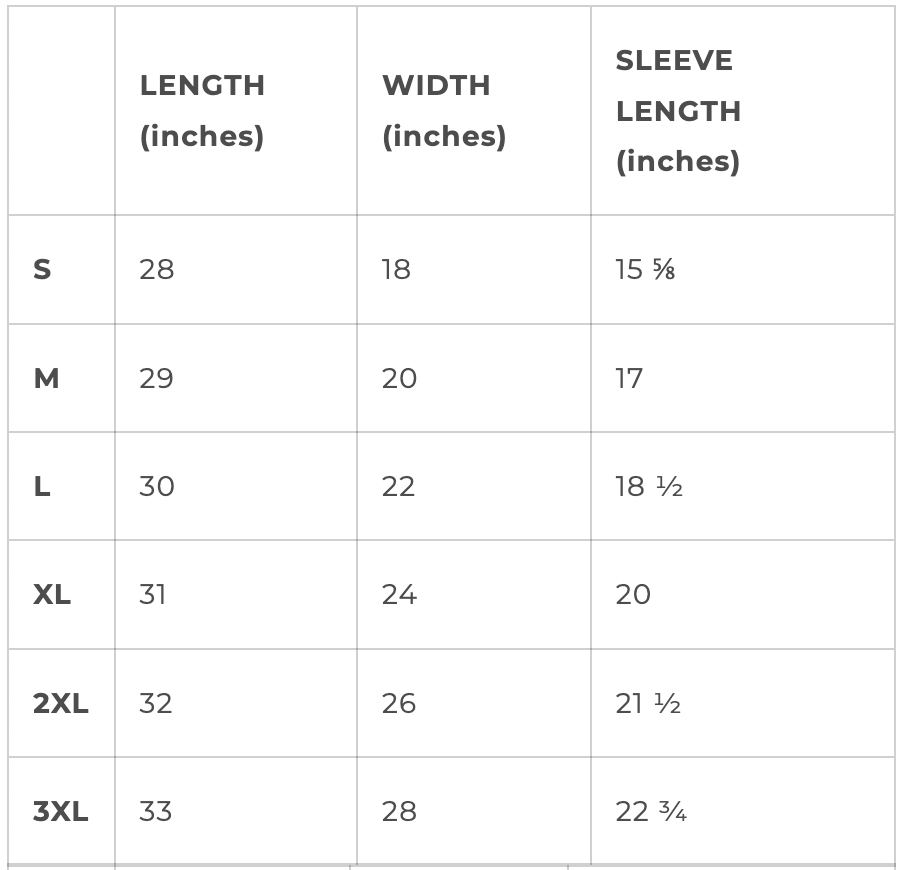Click the WIDTH (inches) column header

(444, 111)
